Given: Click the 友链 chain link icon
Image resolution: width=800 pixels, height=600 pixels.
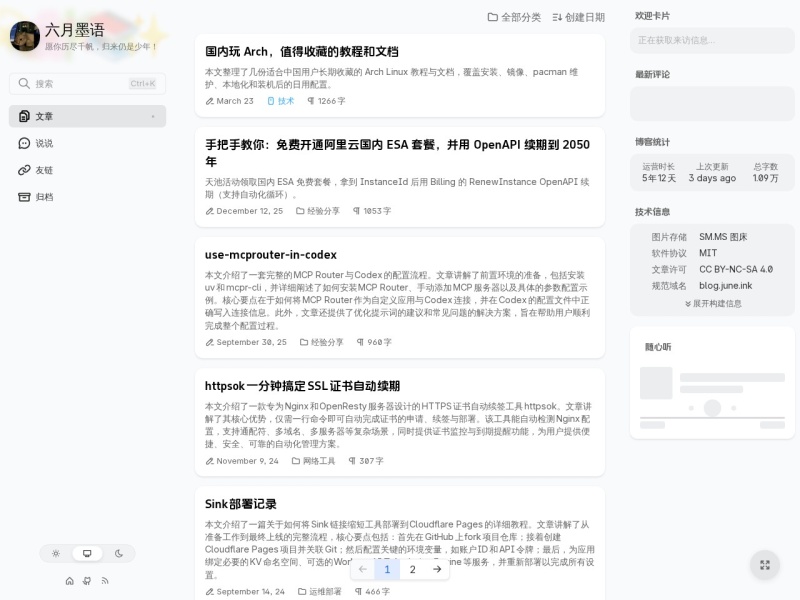Looking at the screenshot, I should 24,170.
